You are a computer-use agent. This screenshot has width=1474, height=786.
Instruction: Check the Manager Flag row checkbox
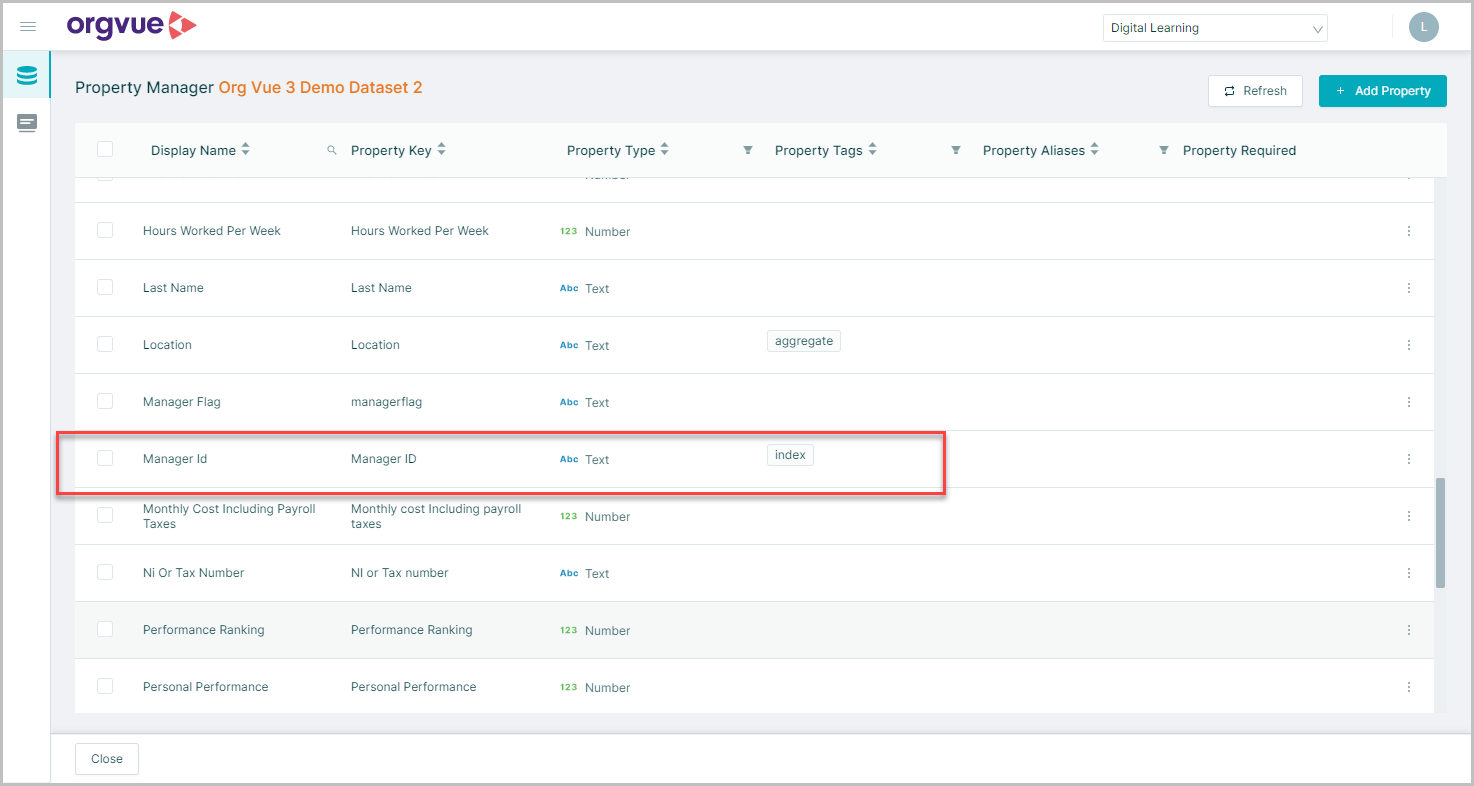105,401
